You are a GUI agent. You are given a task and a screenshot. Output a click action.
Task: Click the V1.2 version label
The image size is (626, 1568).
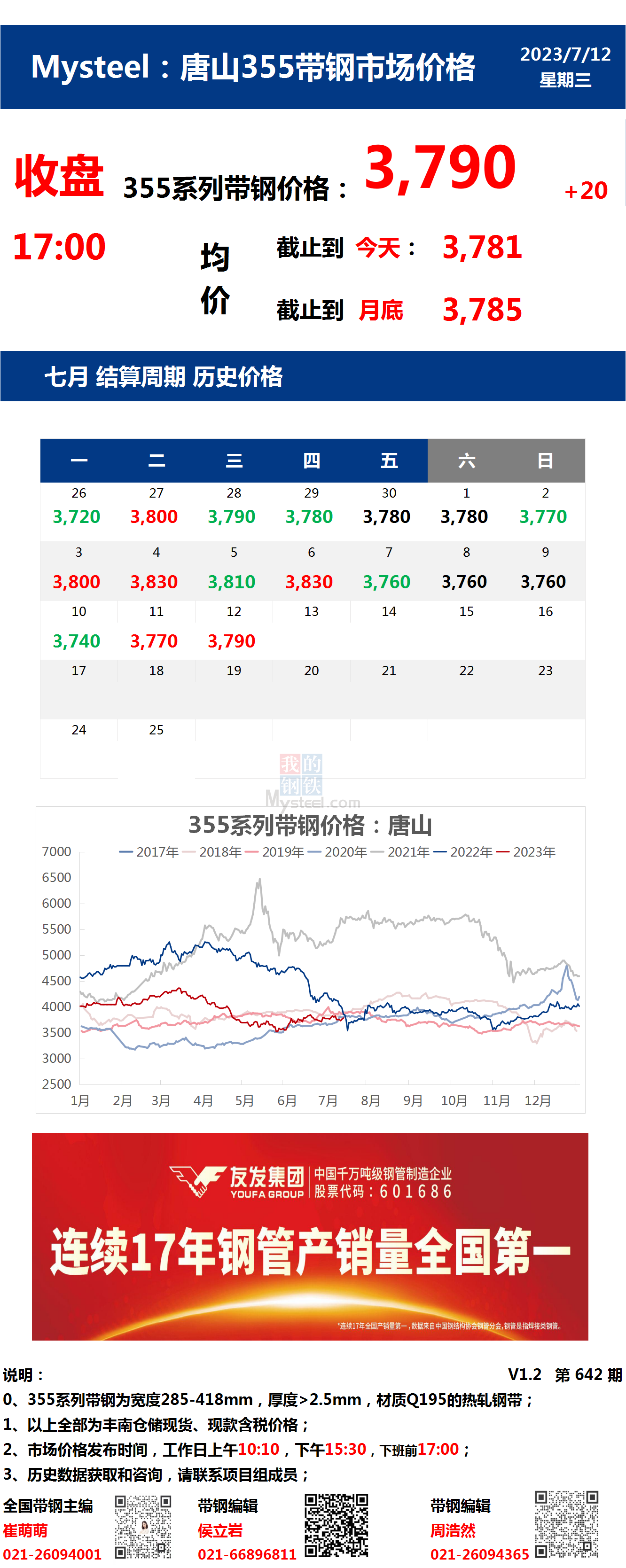coord(524,1374)
